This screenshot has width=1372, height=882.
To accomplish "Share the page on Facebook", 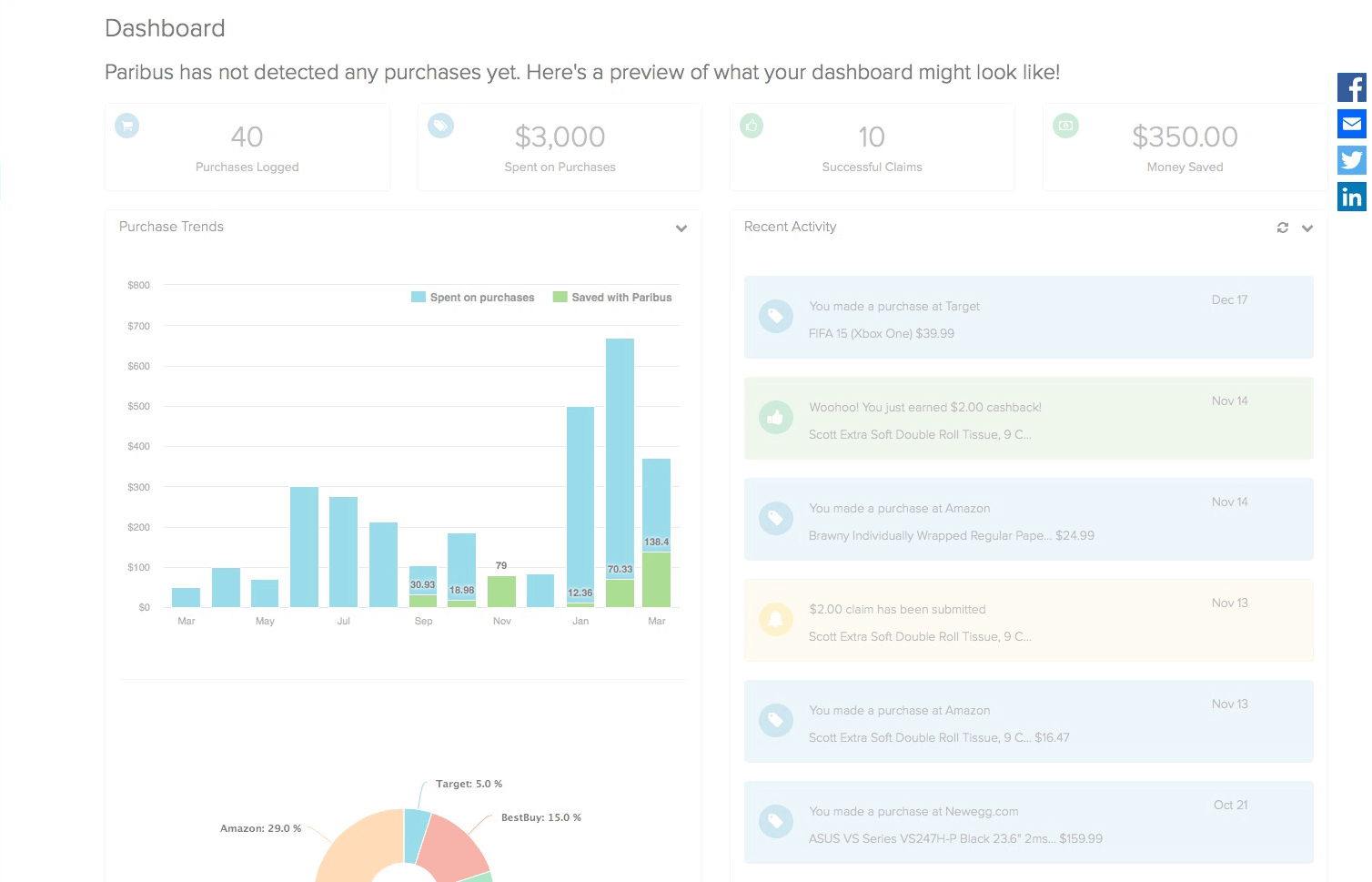I will click(1352, 87).
